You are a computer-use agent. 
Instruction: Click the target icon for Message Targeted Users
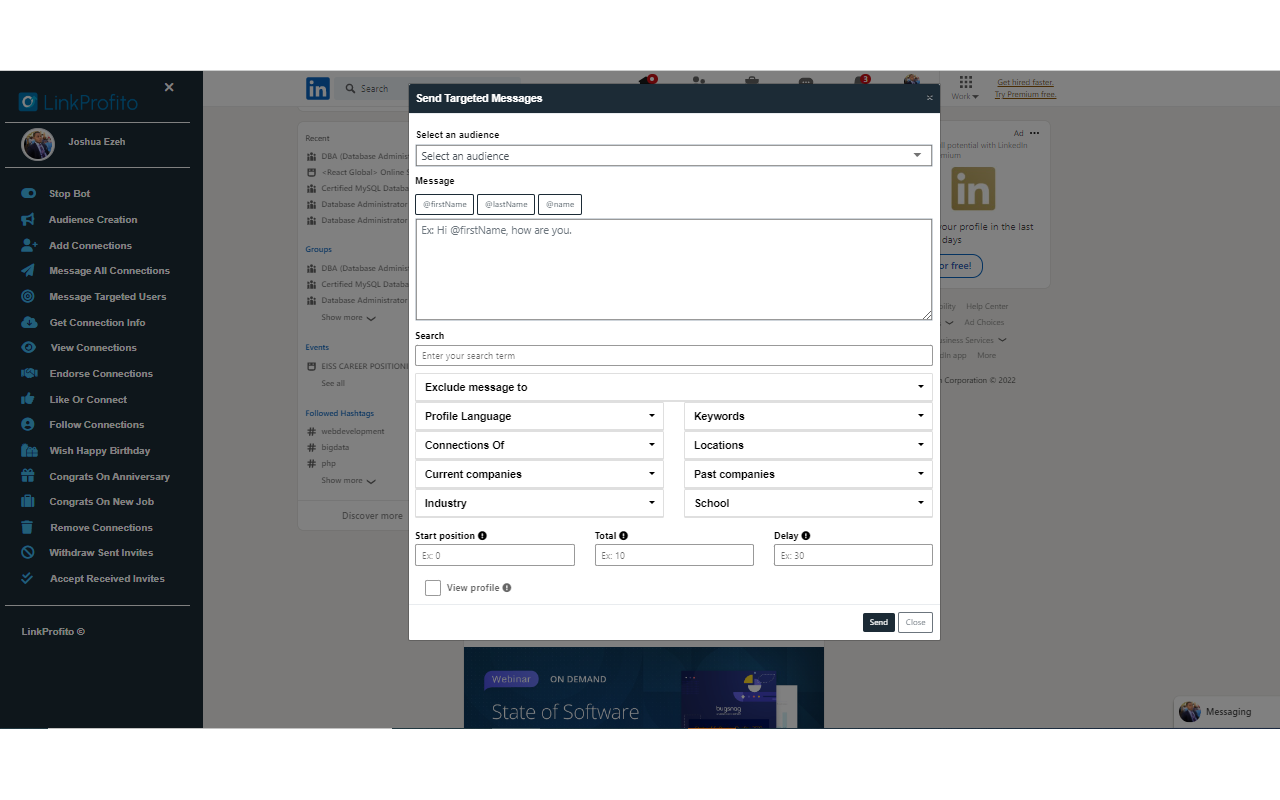click(28, 296)
